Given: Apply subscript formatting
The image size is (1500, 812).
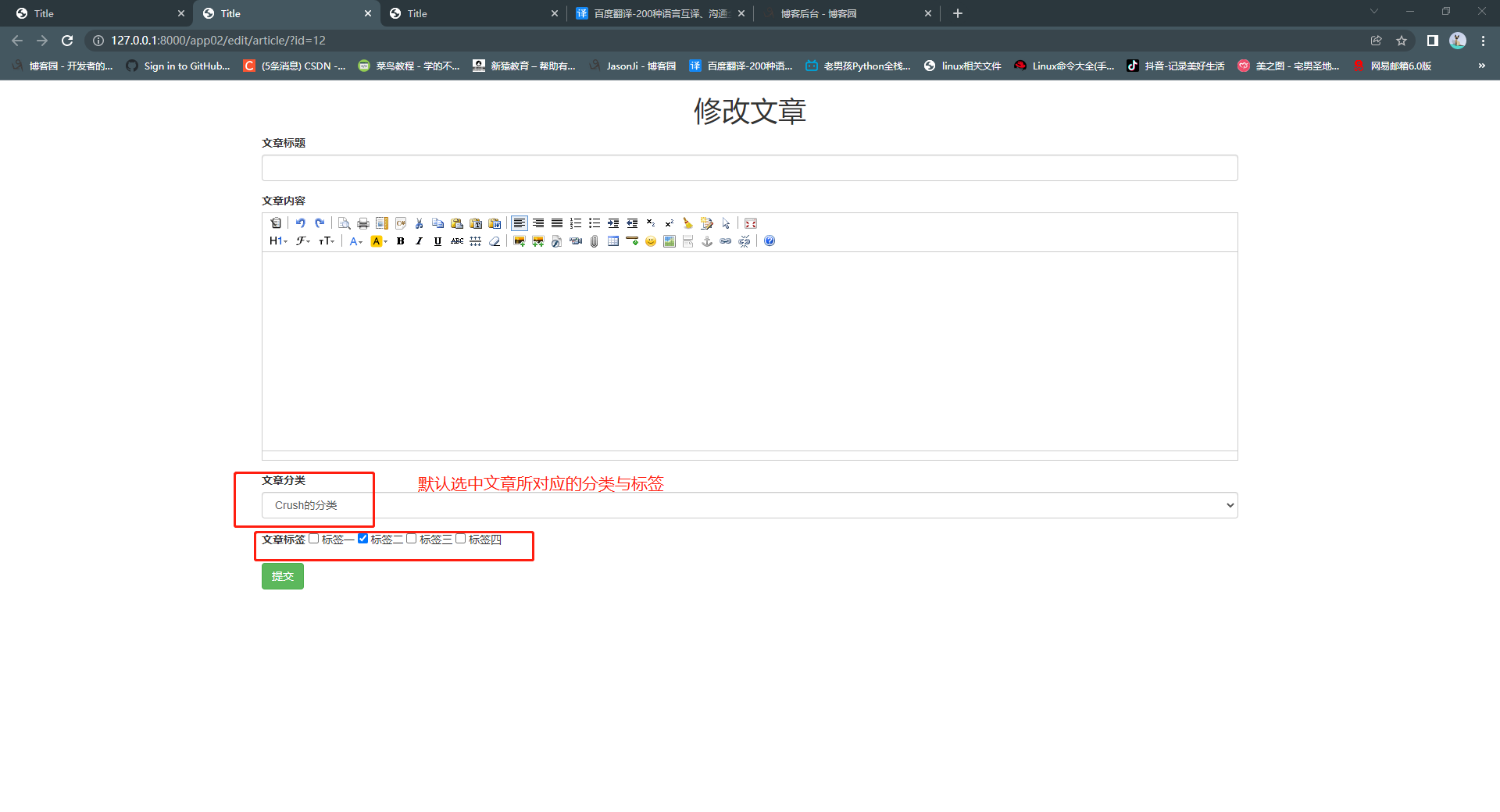Looking at the screenshot, I should click(x=650, y=223).
